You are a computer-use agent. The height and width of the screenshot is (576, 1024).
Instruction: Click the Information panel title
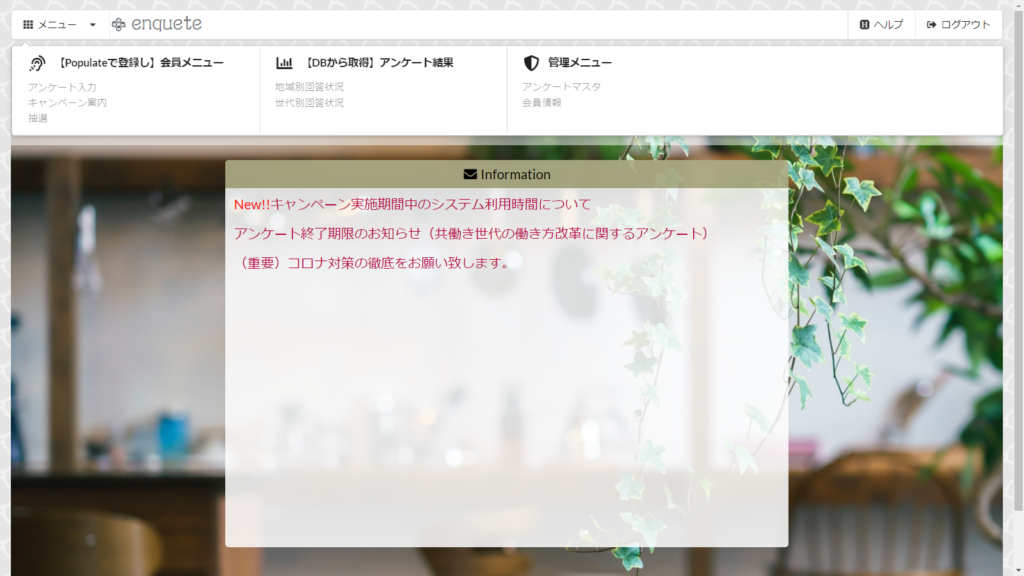tap(515, 174)
